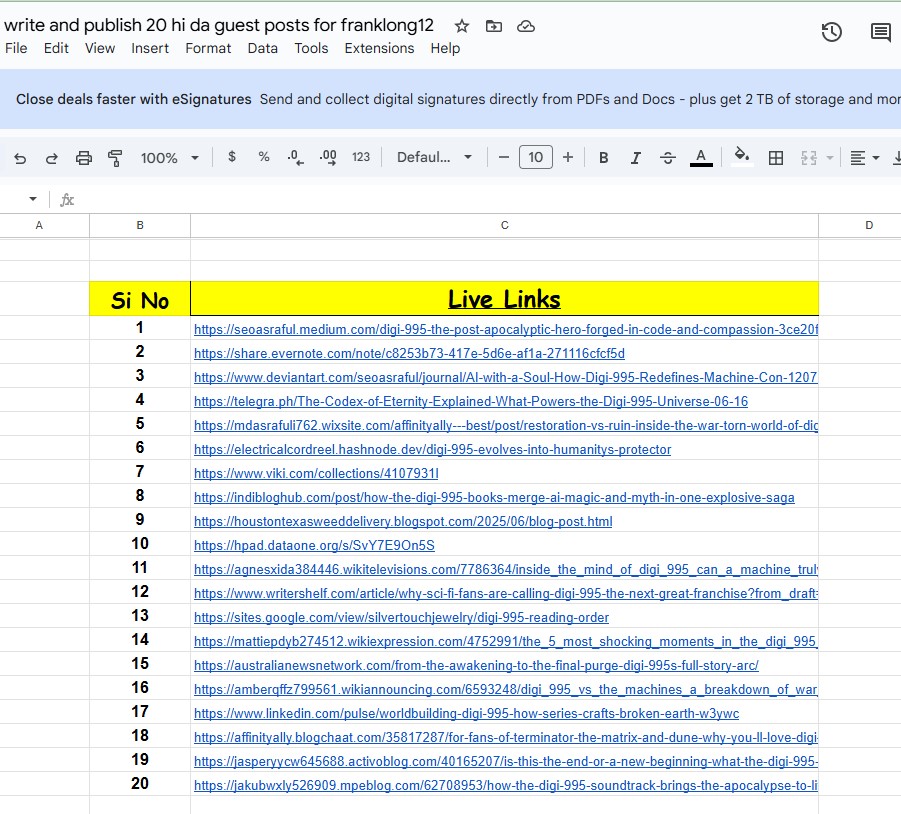Star this spreadsheet document
The width and height of the screenshot is (901, 814).
click(x=461, y=26)
